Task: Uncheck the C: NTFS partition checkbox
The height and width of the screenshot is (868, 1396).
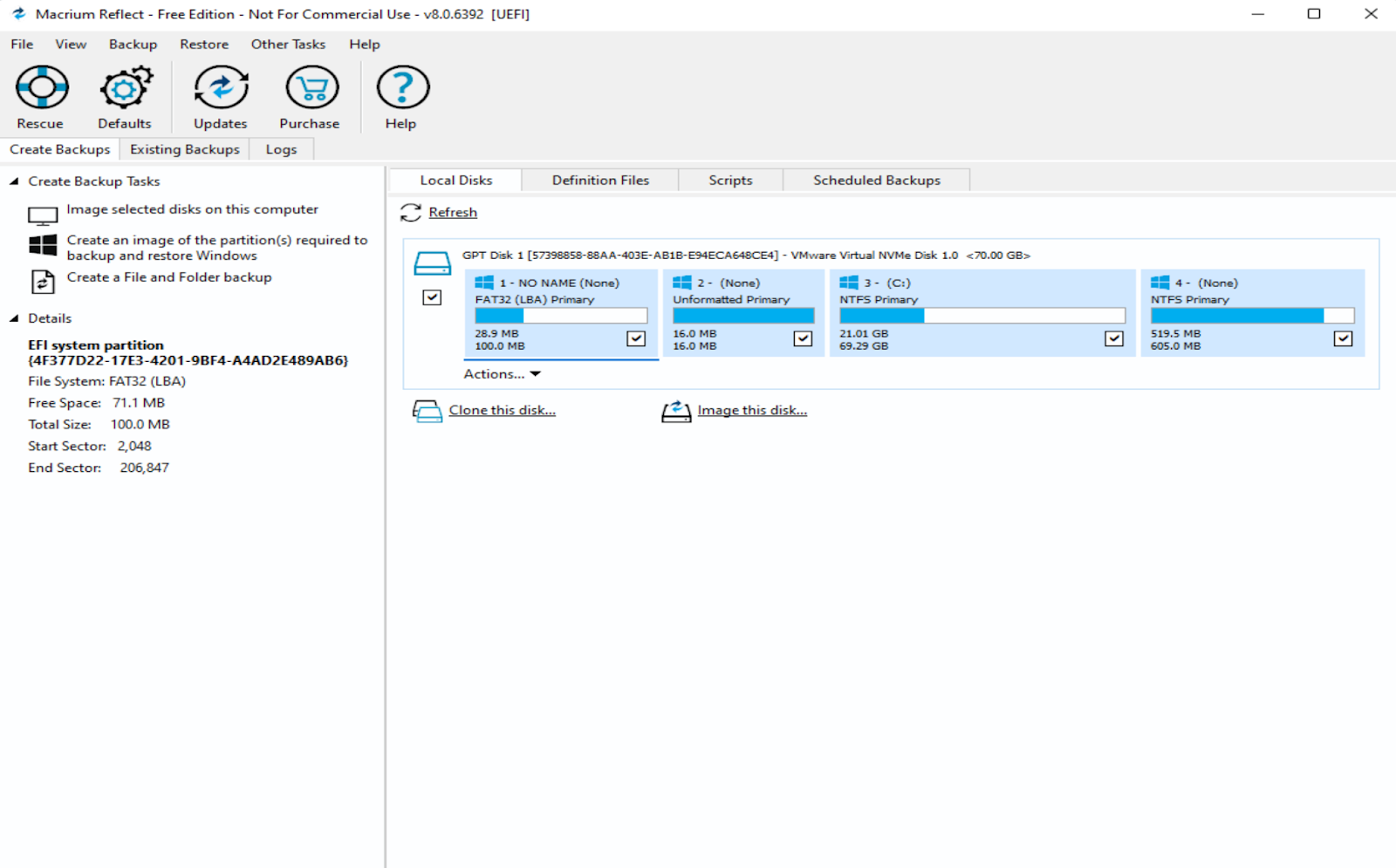Action: click(x=1114, y=338)
